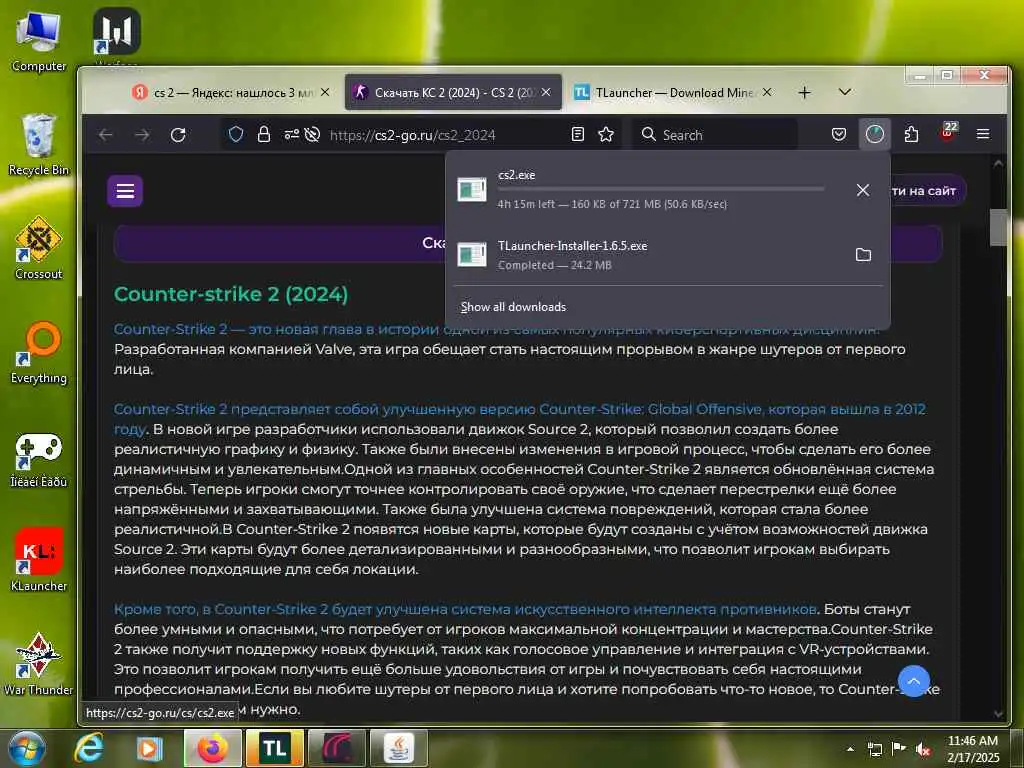Open a new browser tab
The height and width of the screenshot is (768, 1024).
(805, 93)
